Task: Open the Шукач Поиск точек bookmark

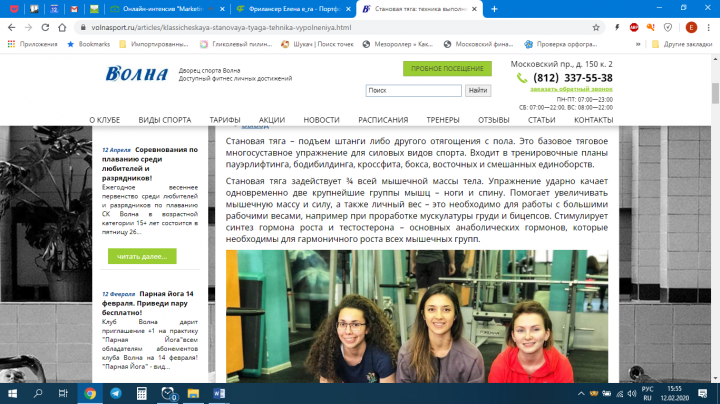Action: point(318,44)
